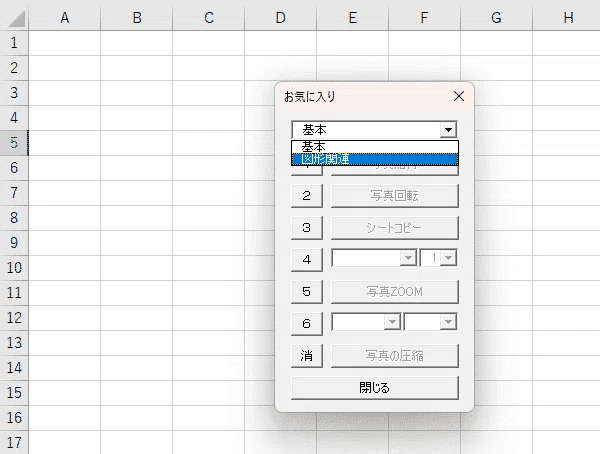Select row 11 header
The width and height of the screenshot is (600, 454).
pos(14,293)
